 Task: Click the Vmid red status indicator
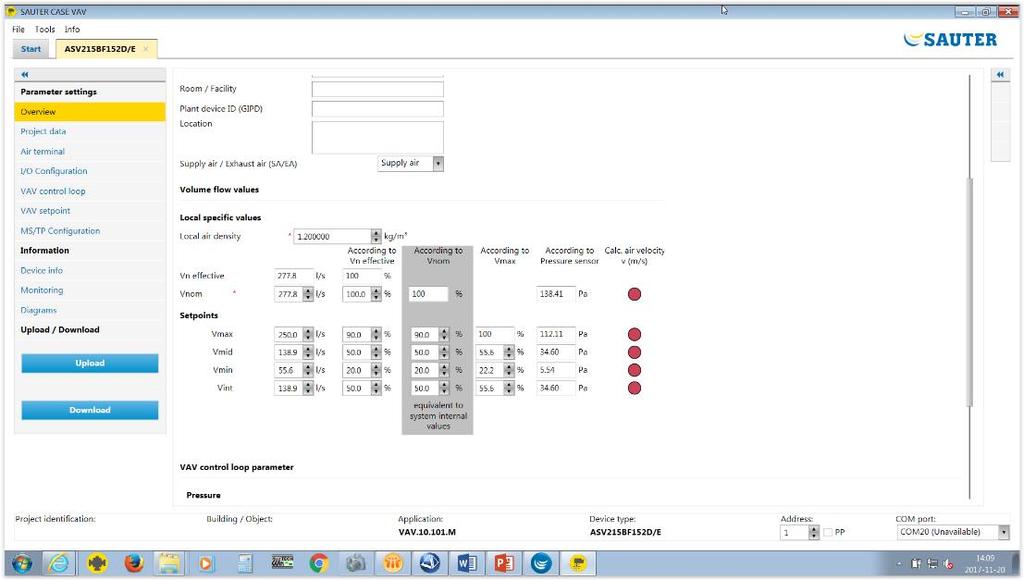pos(634,352)
